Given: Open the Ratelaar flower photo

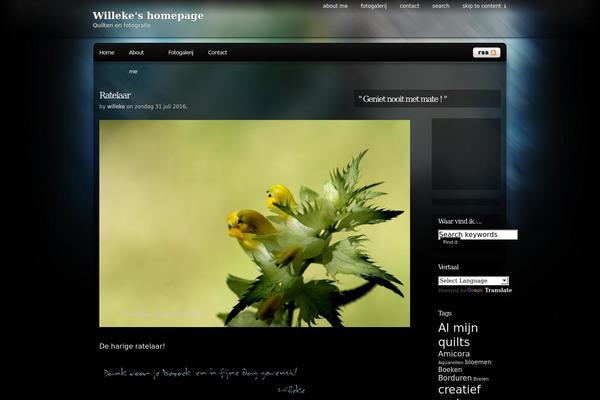Looking at the screenshot, I should (254, 224).
